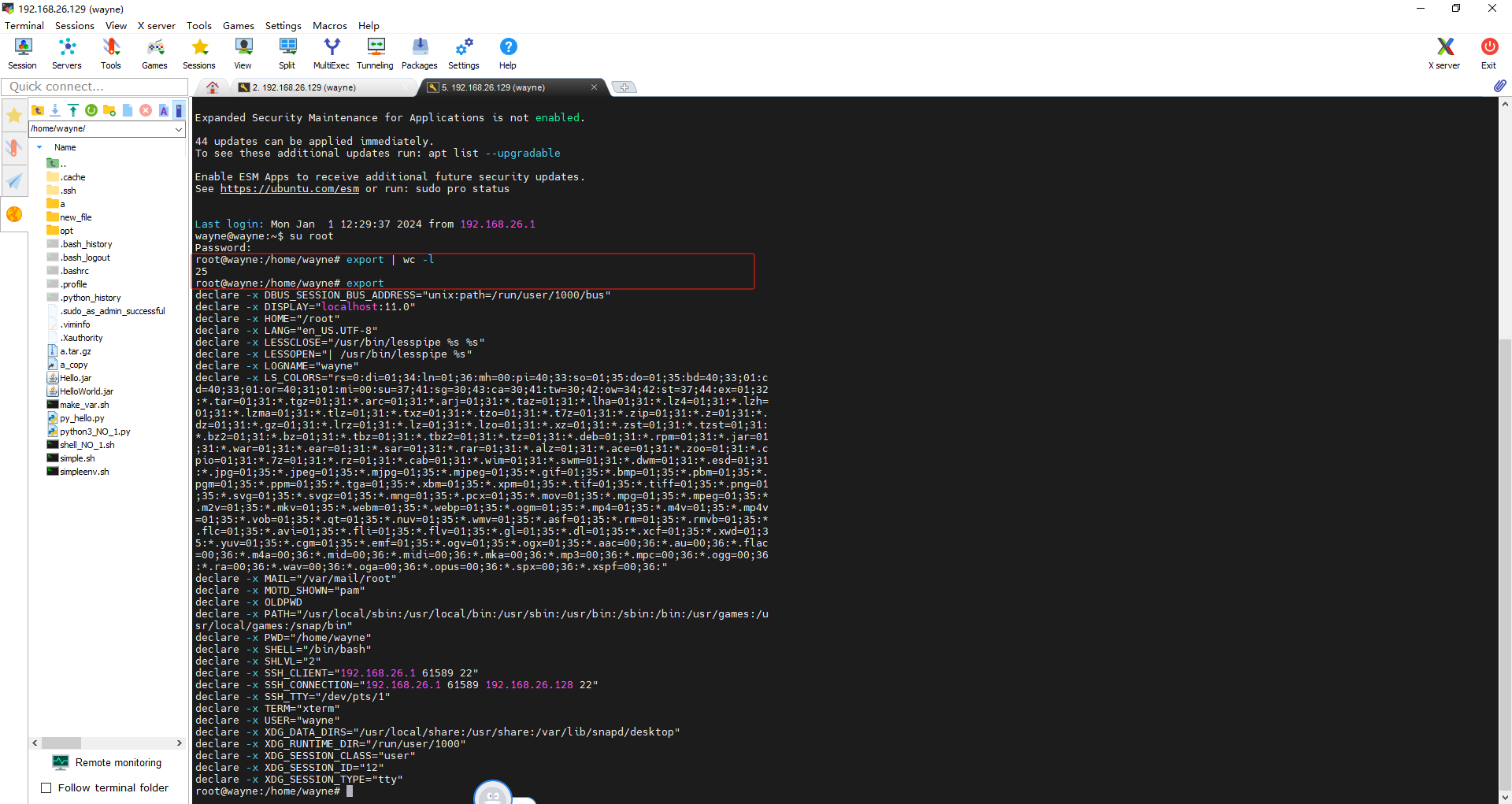The height and width of the screenshot is (804, 1512).
Task: Click the terminal scrollbar up arrow
Action: coord(1505,103)
